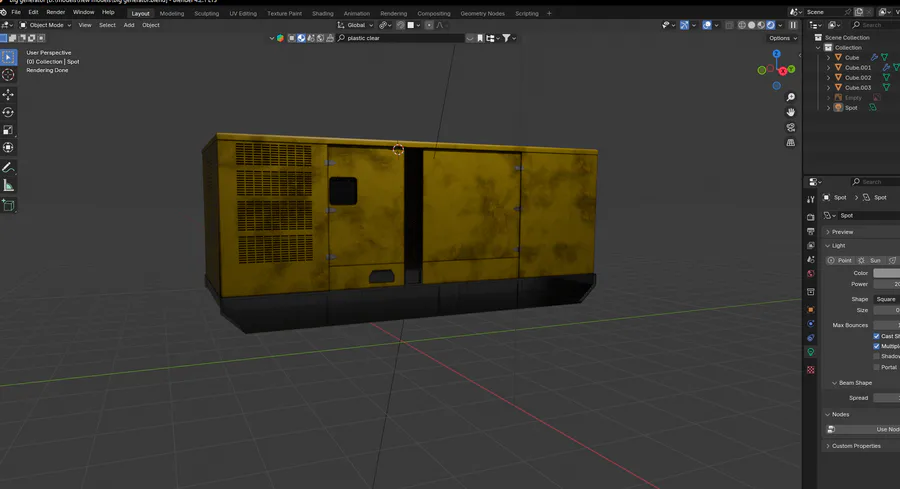Select the Transform tool
Viewport: 900px width, 489px height.
pyautogui.click(x=8, y=148)
